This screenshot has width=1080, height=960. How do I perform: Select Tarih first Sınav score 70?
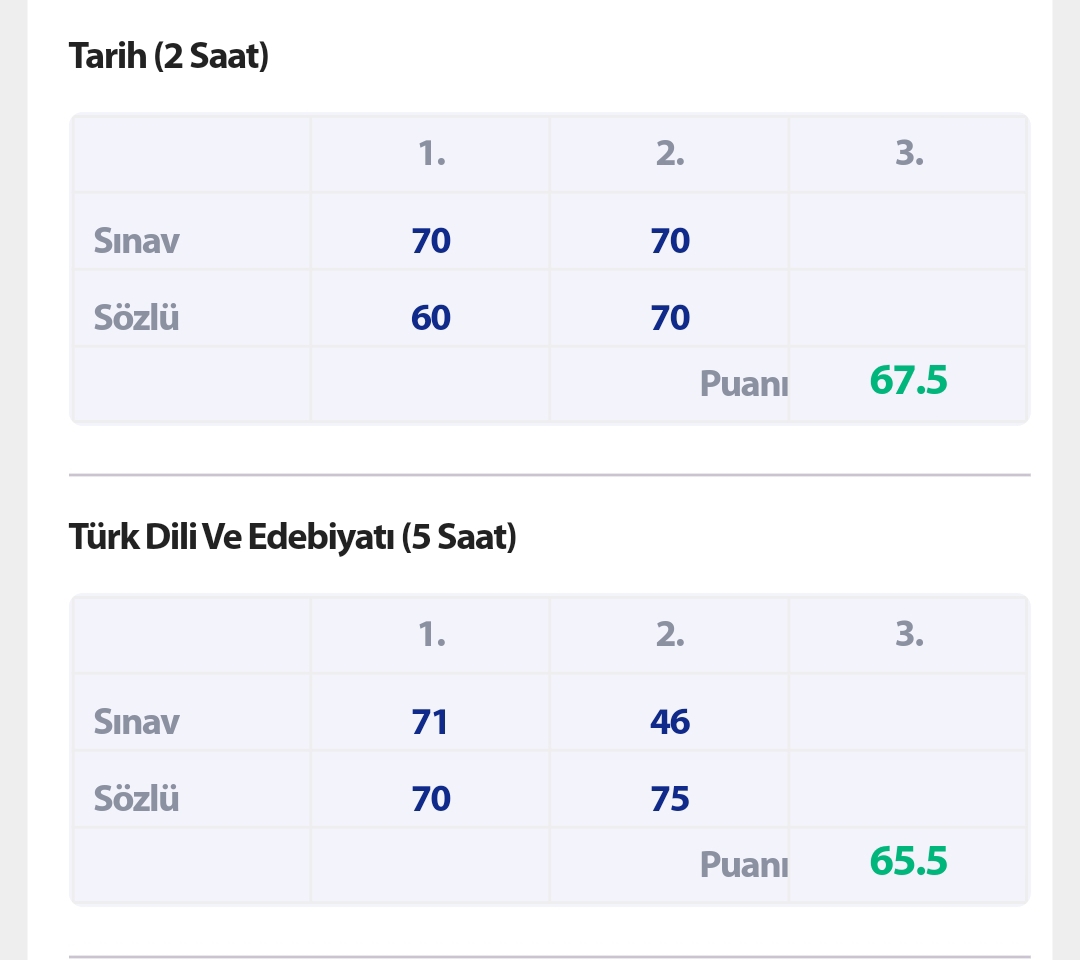click(431, 241)
